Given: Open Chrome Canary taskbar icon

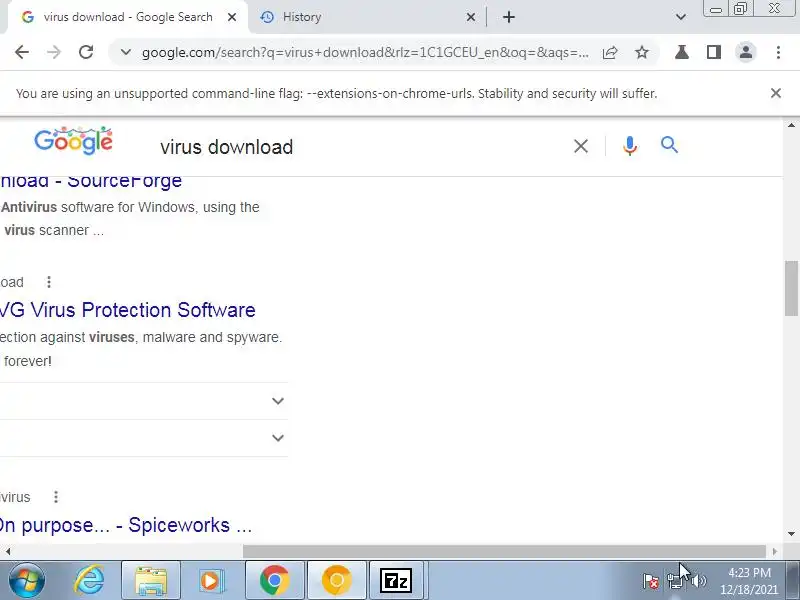Looking at the screenshot, I should (x=336, y=581).
